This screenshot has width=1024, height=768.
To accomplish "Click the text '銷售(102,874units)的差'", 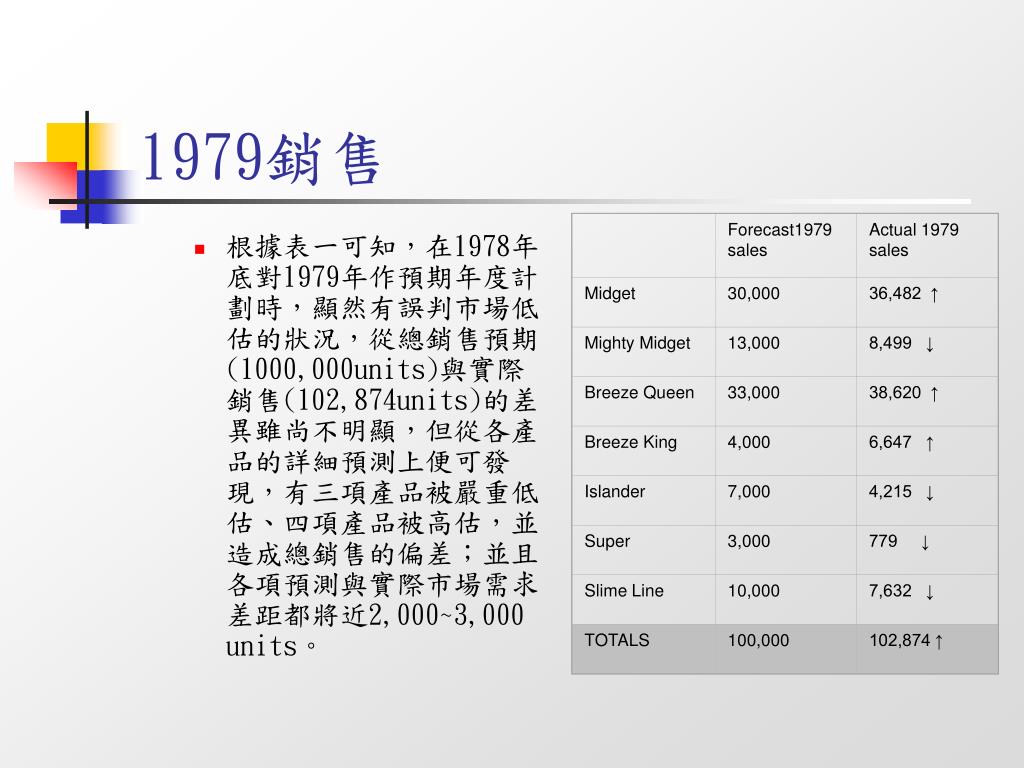I will [x=382, y=400].
